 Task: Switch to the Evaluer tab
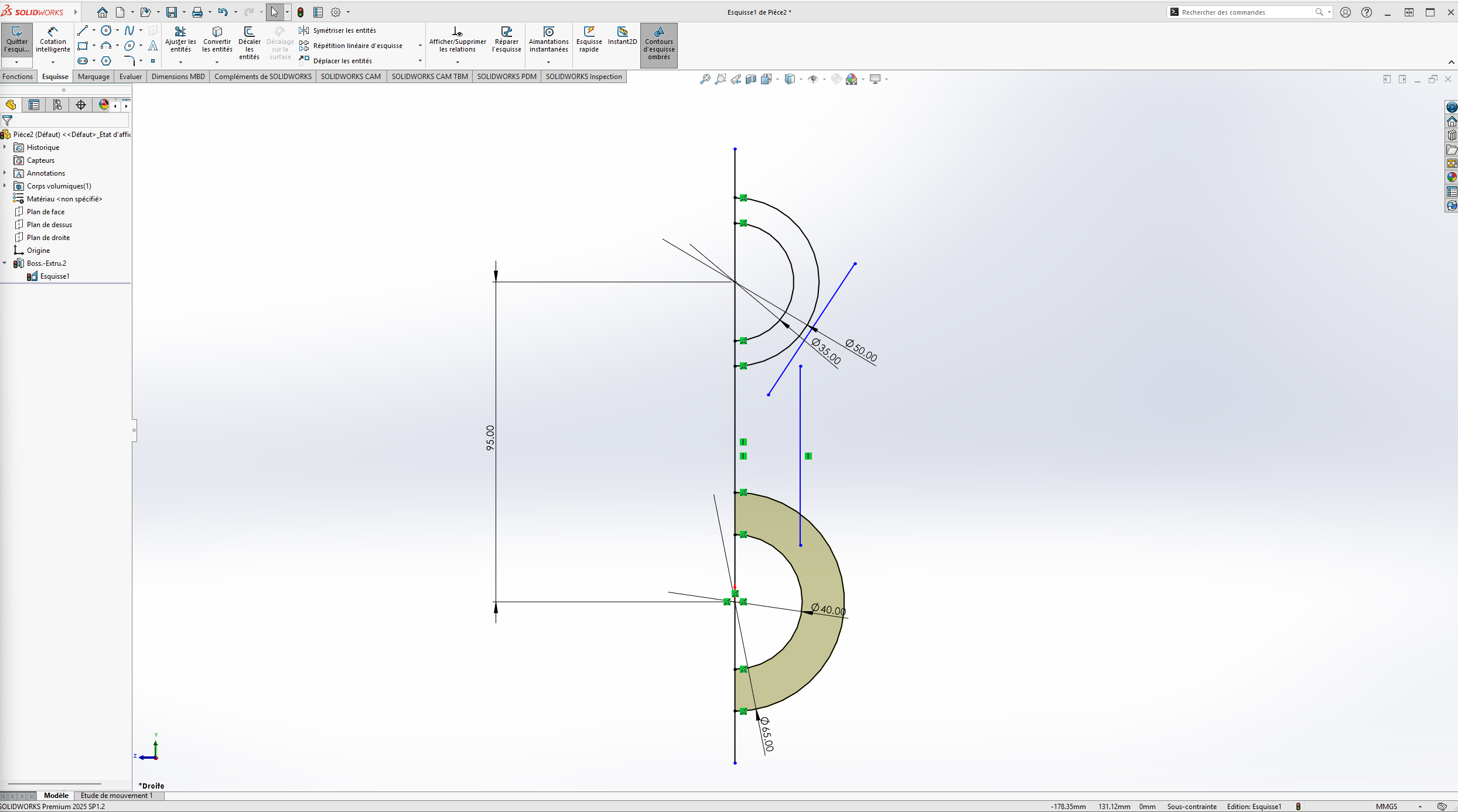click(130, 77)
